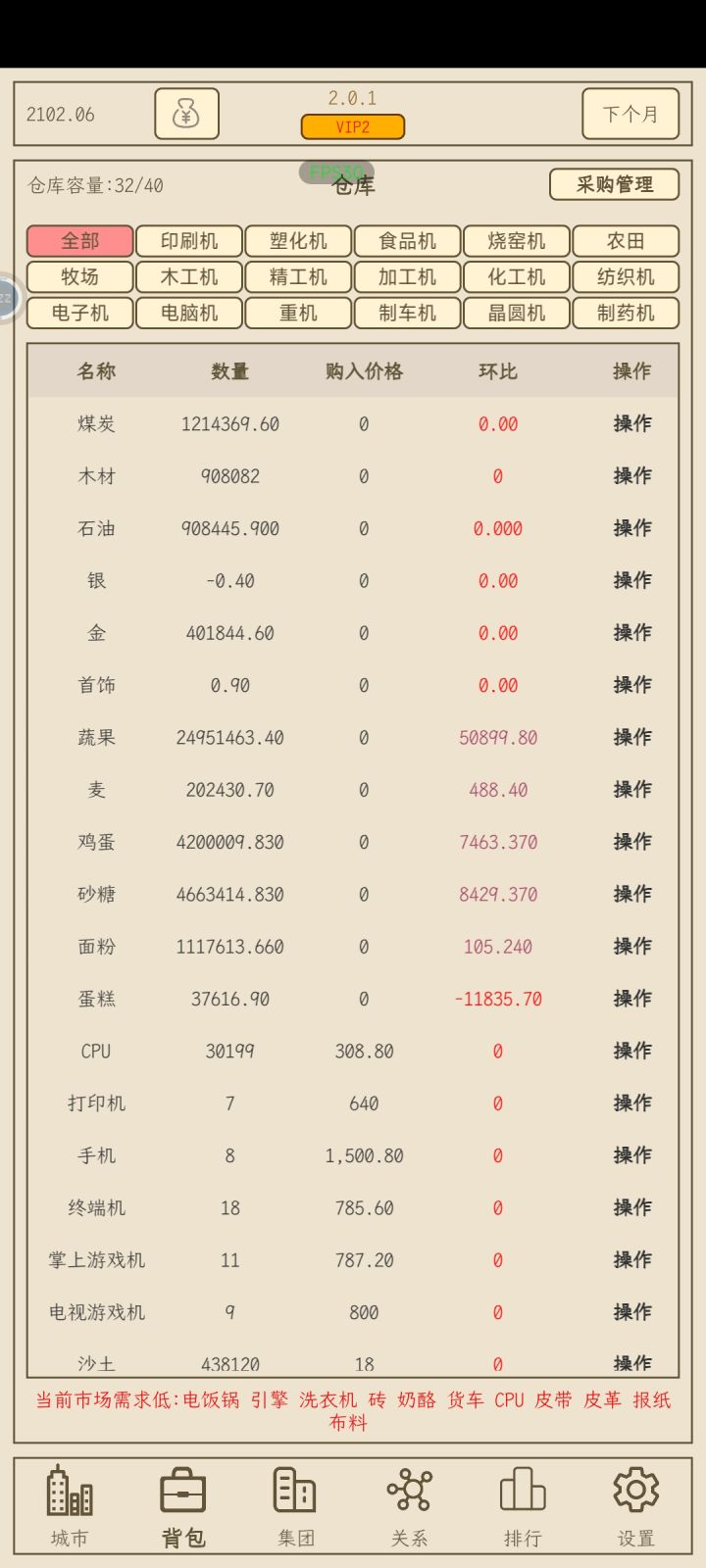Open the money bag wallet icon

186,115
